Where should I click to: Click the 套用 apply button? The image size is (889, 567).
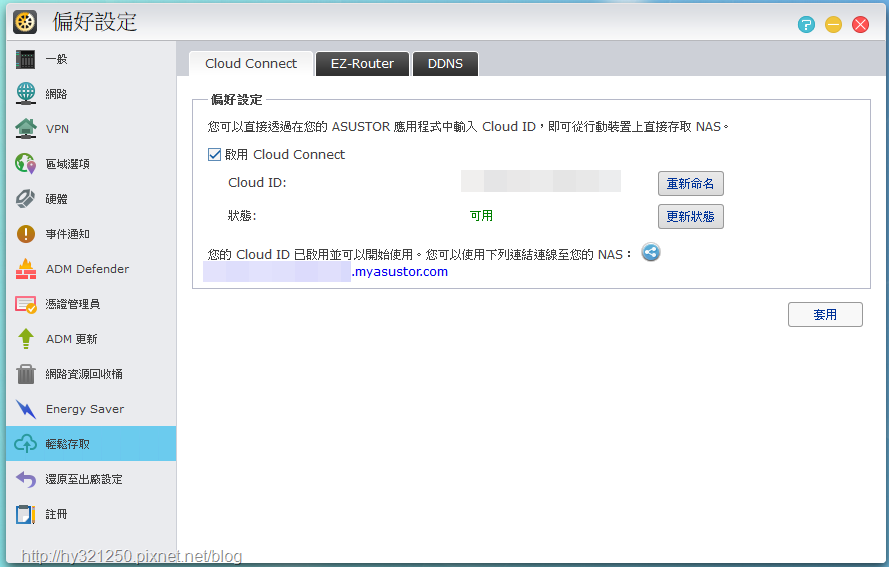point(825,315)
